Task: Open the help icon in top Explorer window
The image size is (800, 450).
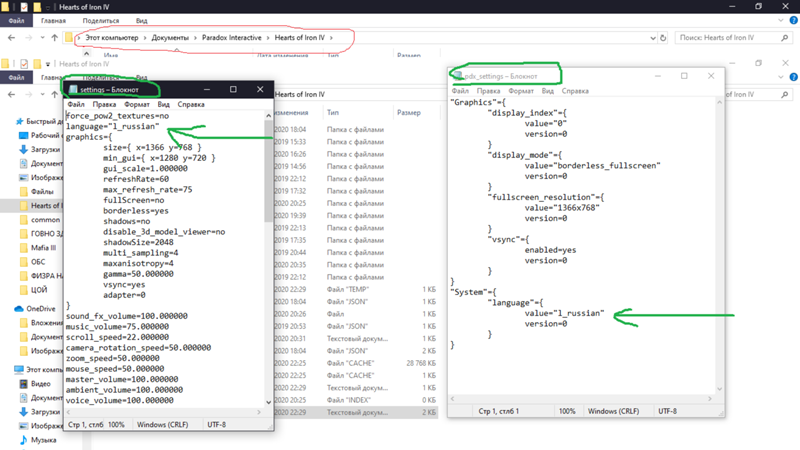Action: click(x=793, y=20)
